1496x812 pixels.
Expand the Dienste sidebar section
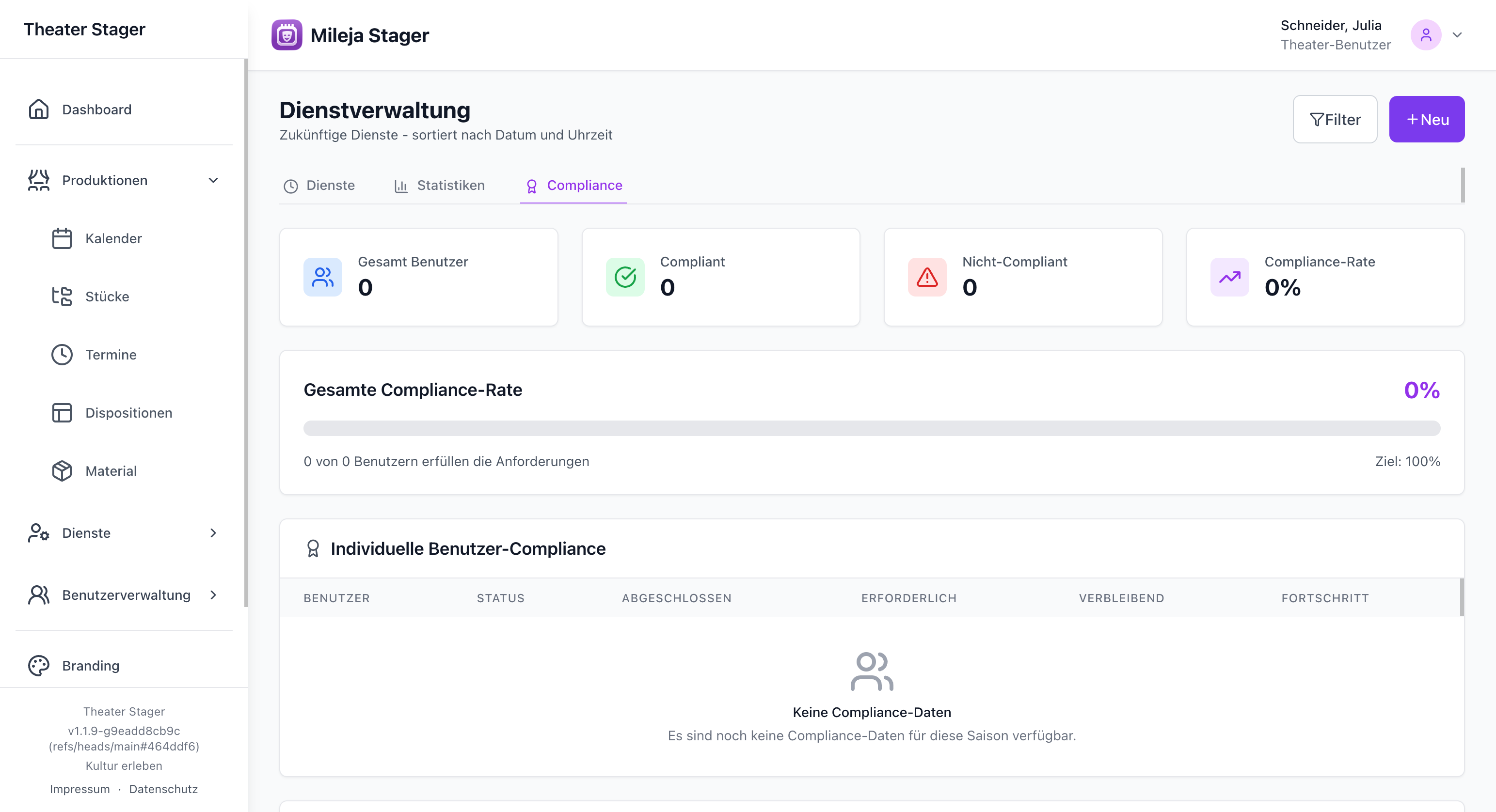click(x=213, y=533)
